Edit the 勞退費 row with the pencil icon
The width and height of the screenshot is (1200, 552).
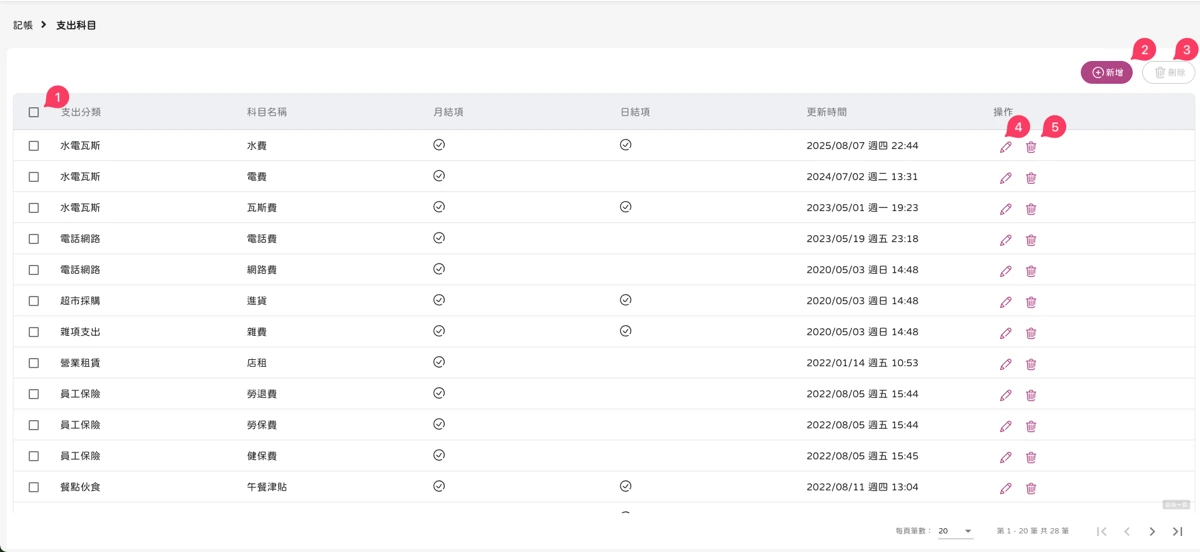(1006, 395)
